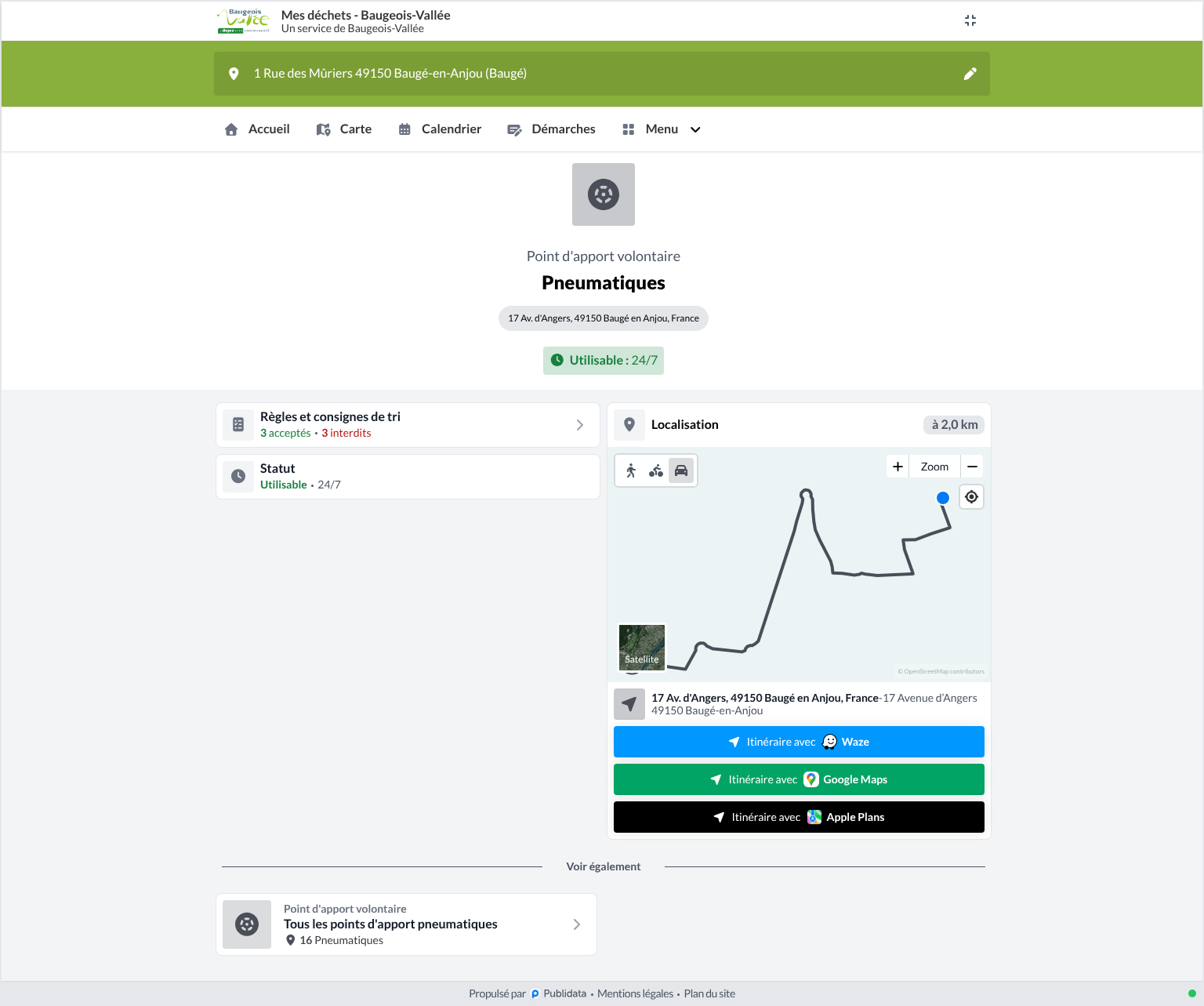Screen dimensions: 1204x1006
Task: Select car travel mode
Action: click(x=681, y=470)
